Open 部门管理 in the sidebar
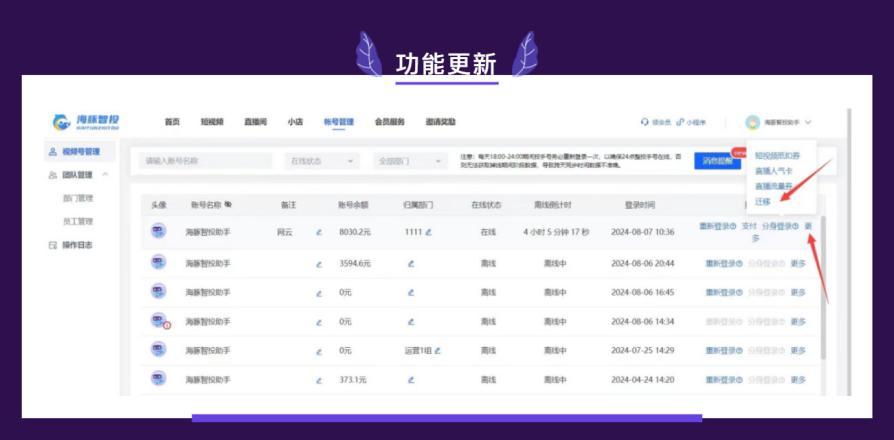The height and width of the screenshot is (440, 894). 78,198
